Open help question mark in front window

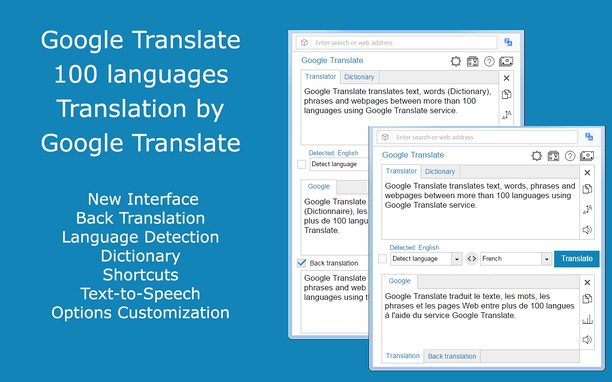tap(570, 156)
